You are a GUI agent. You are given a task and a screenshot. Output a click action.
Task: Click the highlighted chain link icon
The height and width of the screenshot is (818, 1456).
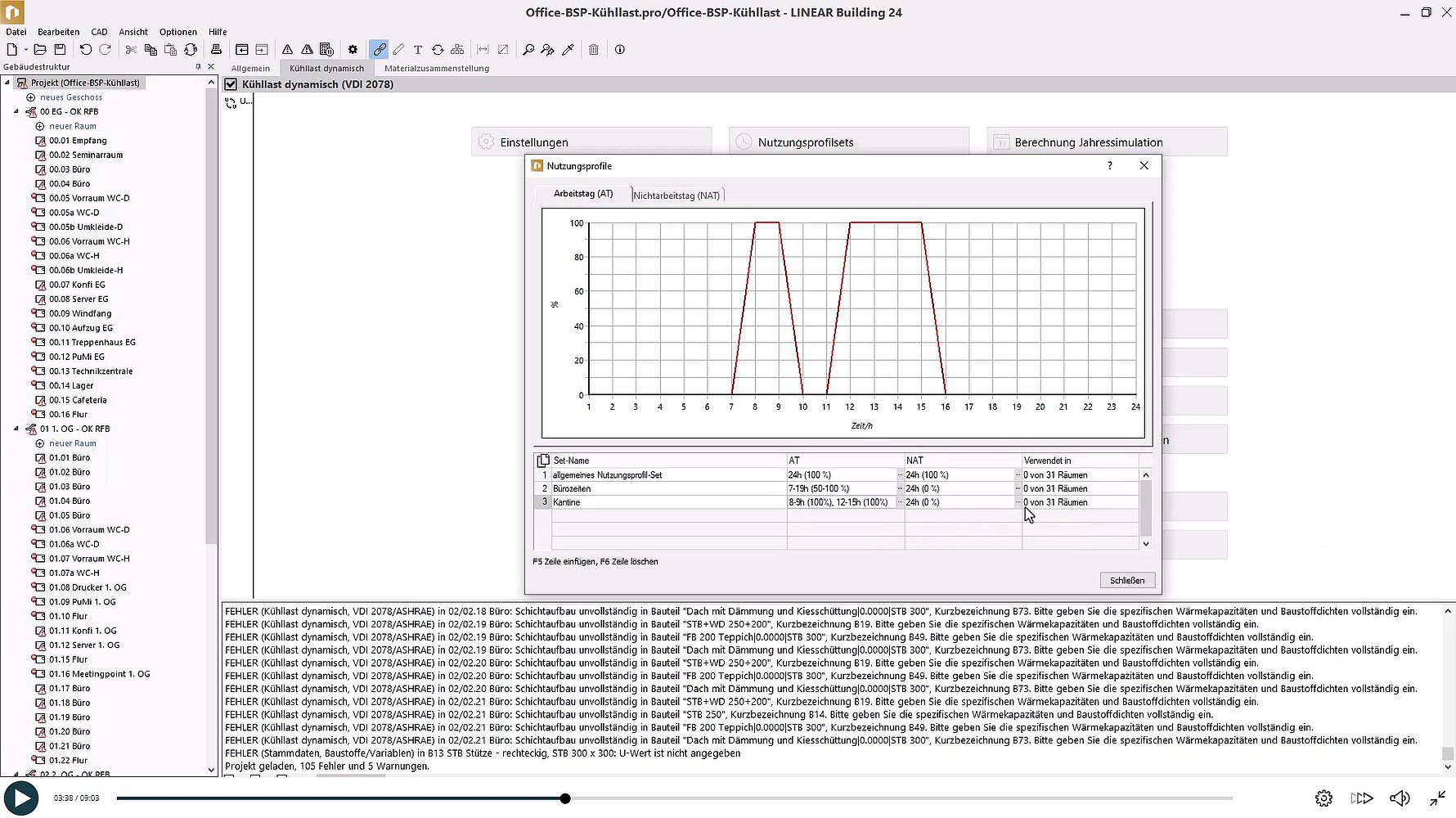click(x=379, y=50)
